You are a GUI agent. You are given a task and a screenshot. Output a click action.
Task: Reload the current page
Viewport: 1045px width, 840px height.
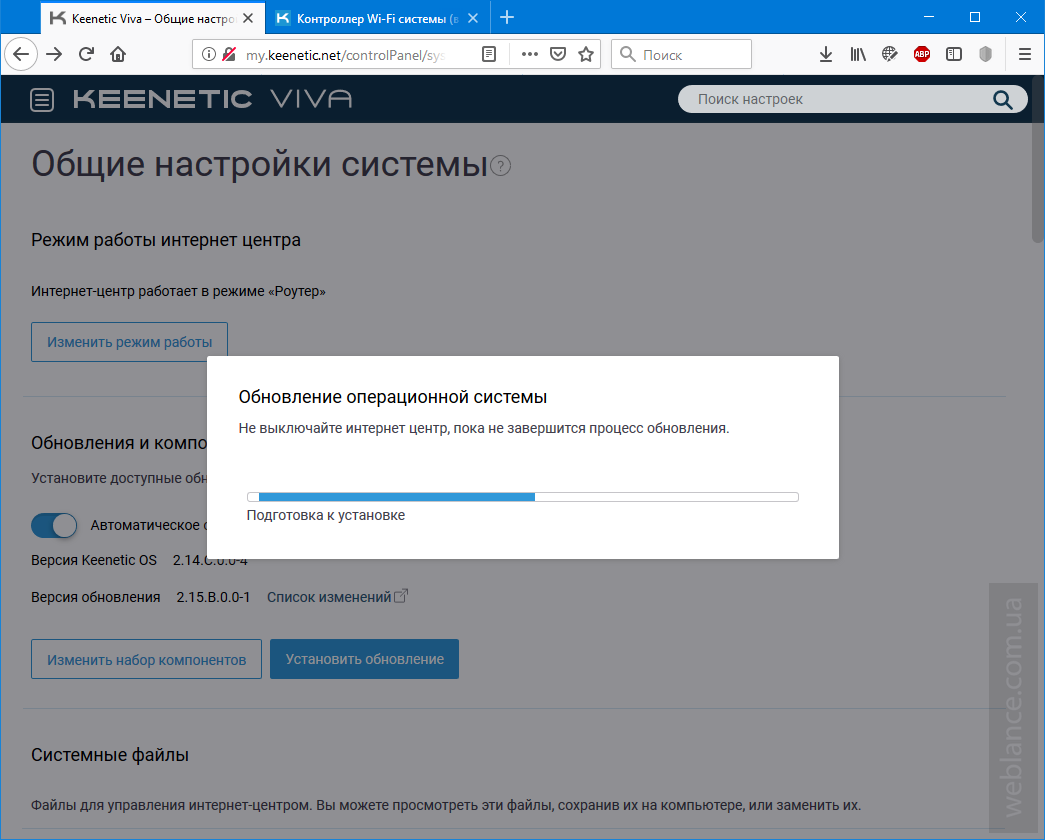(86, 55)
